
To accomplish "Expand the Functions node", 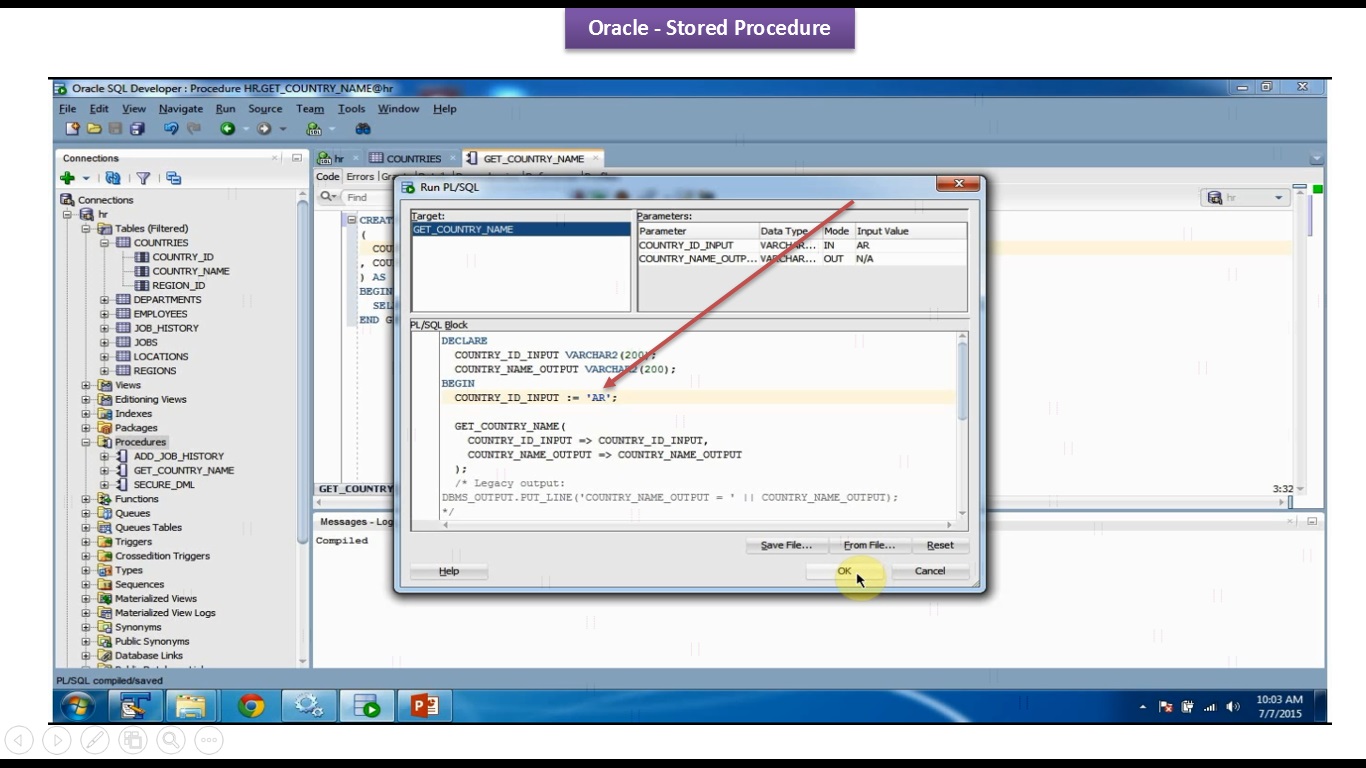I will (86, 499).
